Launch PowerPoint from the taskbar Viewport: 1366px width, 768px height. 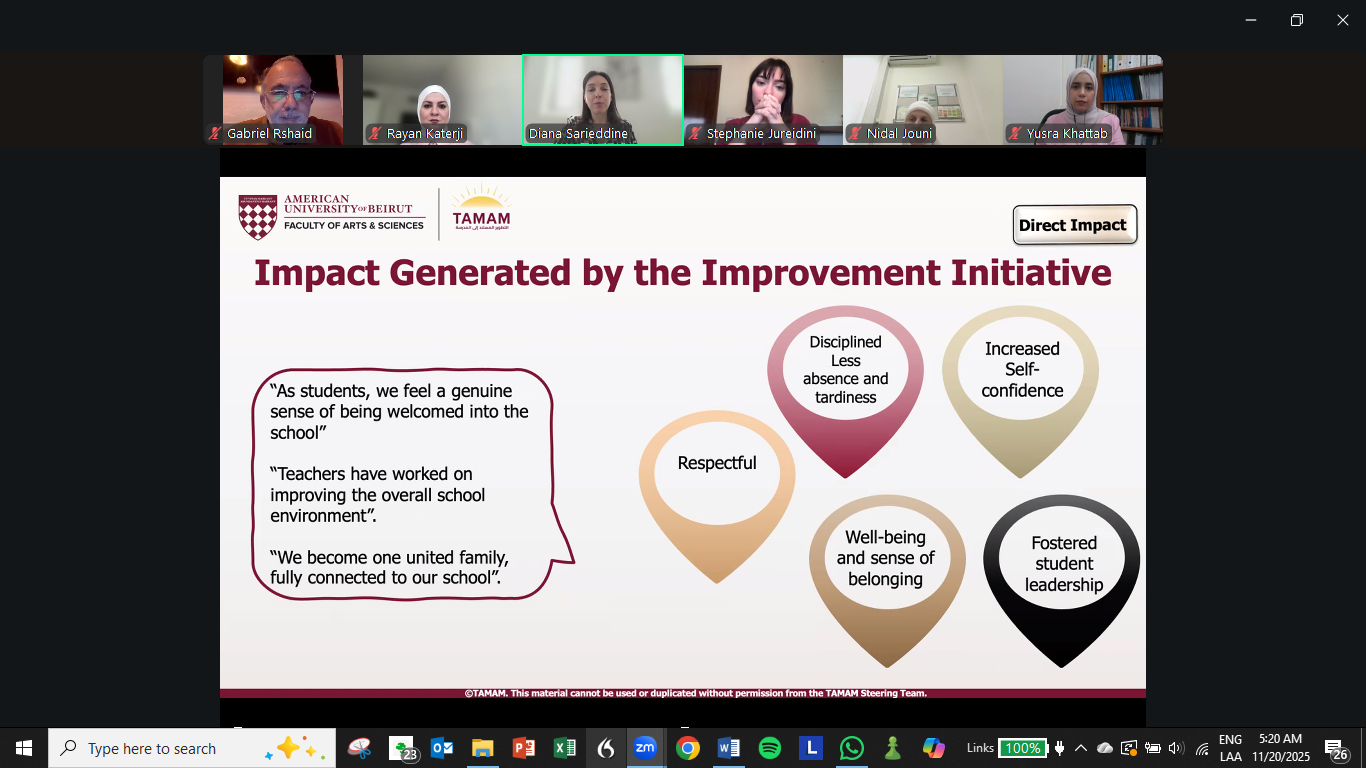(x=523, y=748)
